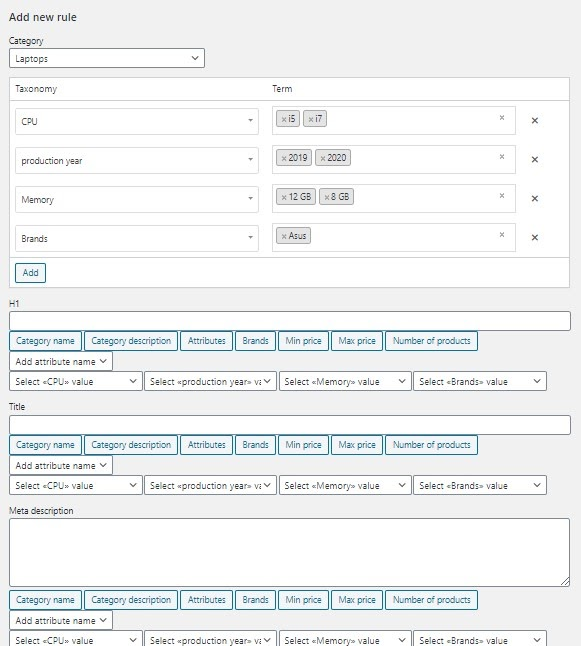Open the CPU taxonomy dropdown
Image resolution: width=581 pixels, height=646 pixels.
[x=137, y=121]
